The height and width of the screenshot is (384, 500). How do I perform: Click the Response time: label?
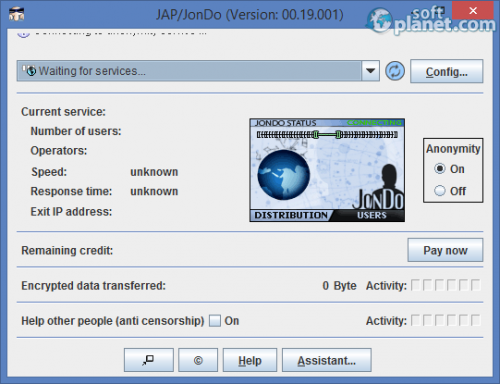point(71,191)
